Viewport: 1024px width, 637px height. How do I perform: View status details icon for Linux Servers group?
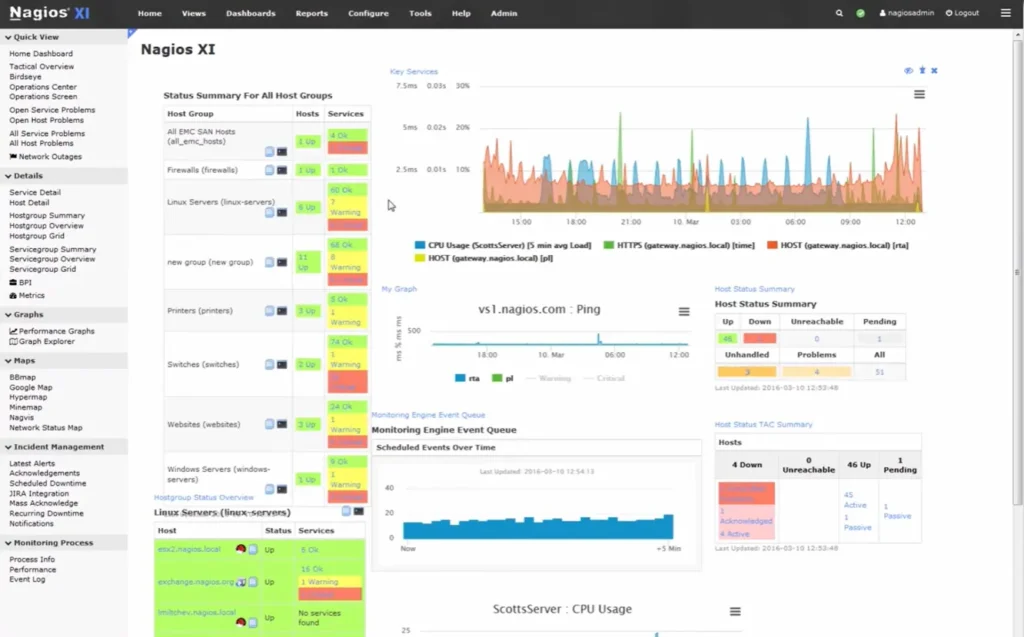tap(269, 212)
